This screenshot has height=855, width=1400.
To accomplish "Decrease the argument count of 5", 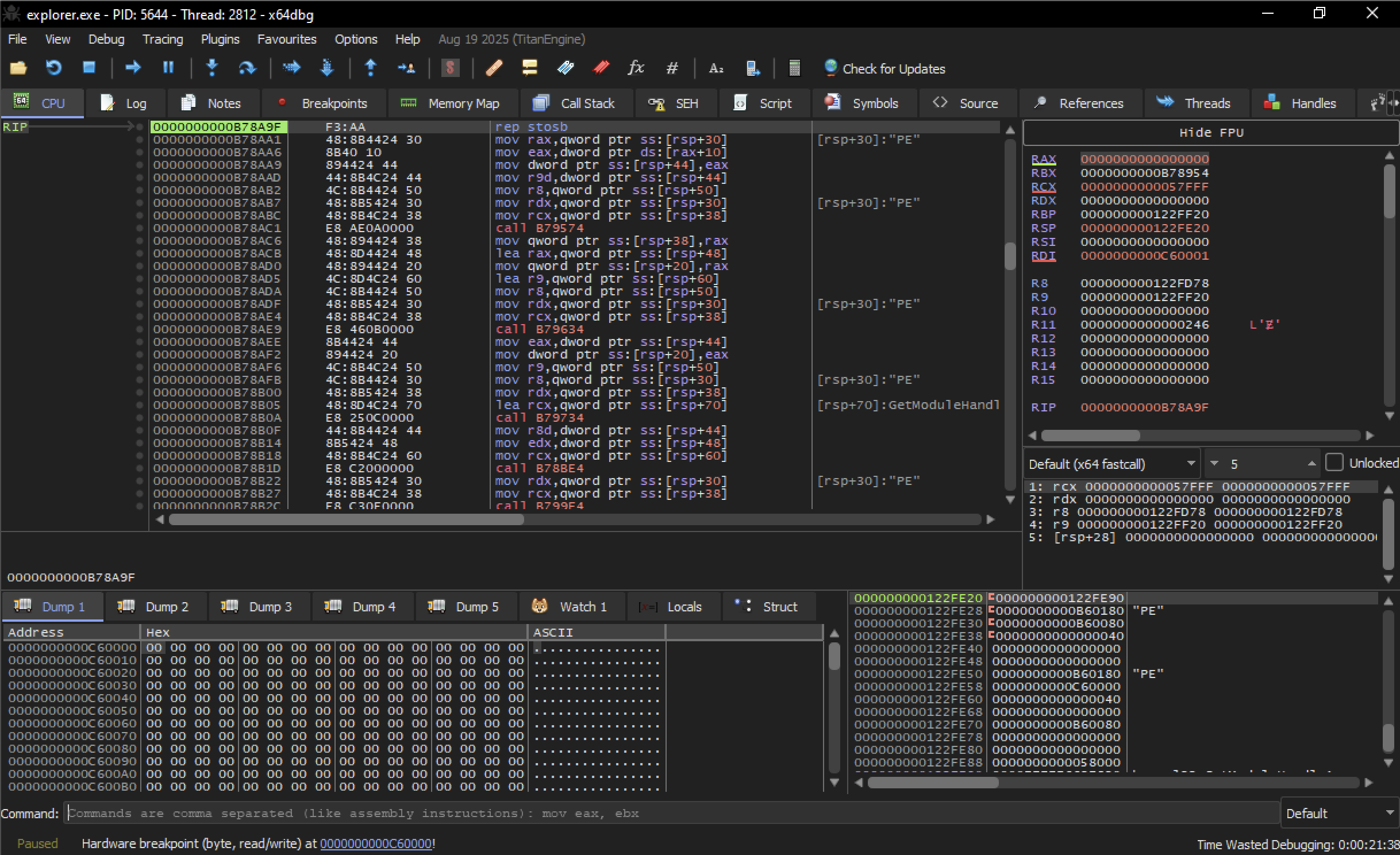I will (x=1214, y=463).
